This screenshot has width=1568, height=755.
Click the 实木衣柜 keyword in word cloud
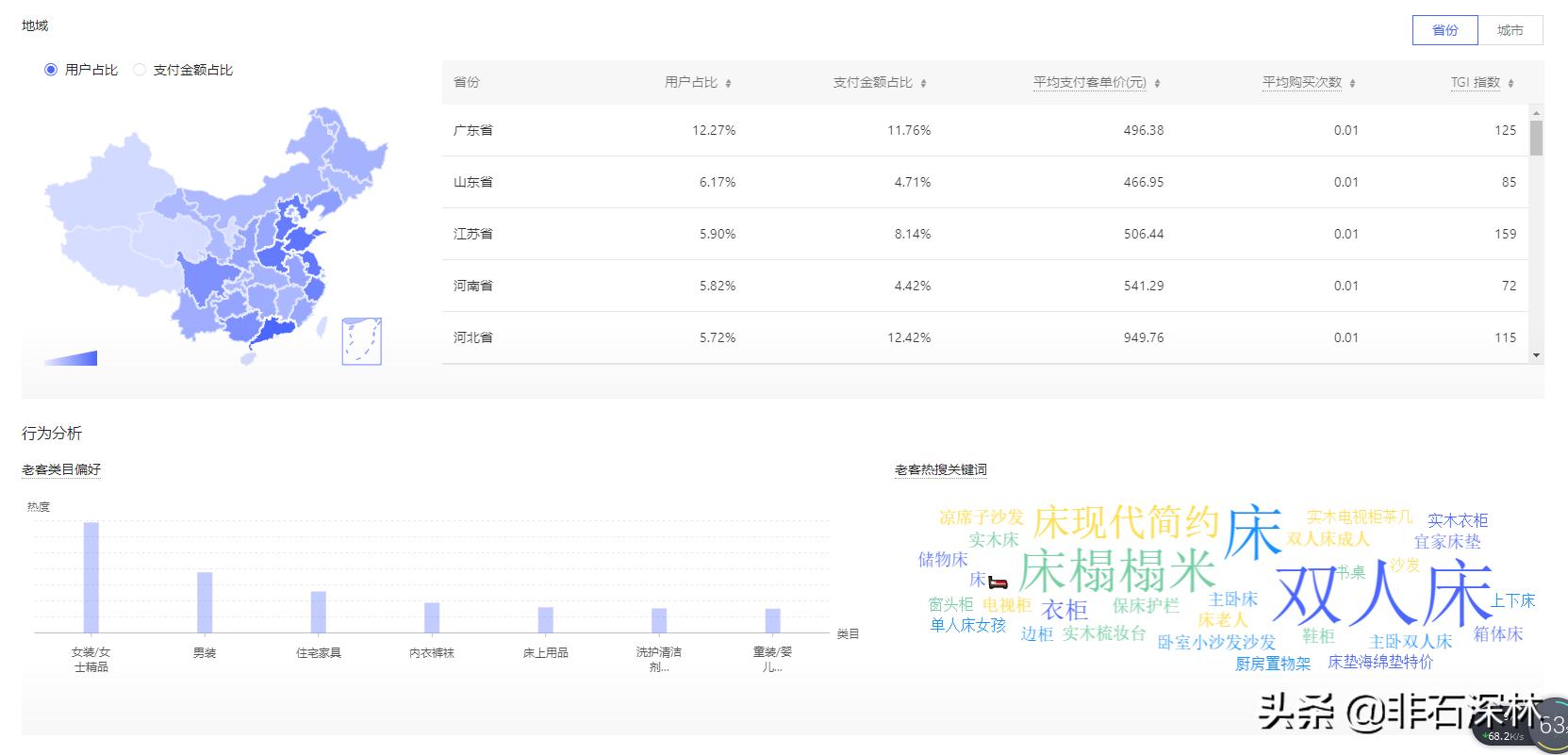click(x=1458, y=519)
